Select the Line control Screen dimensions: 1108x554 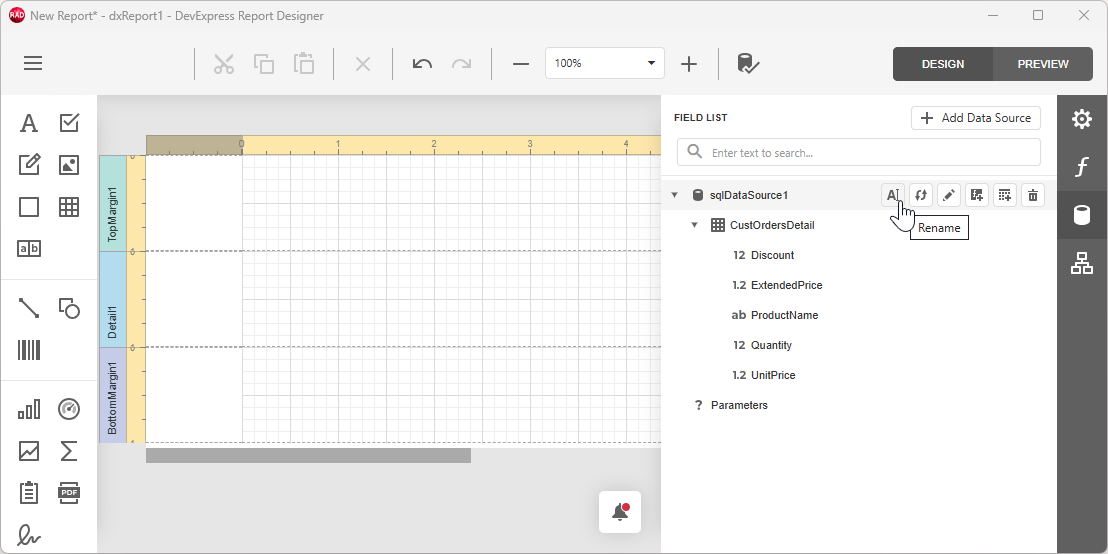point(28,308)
